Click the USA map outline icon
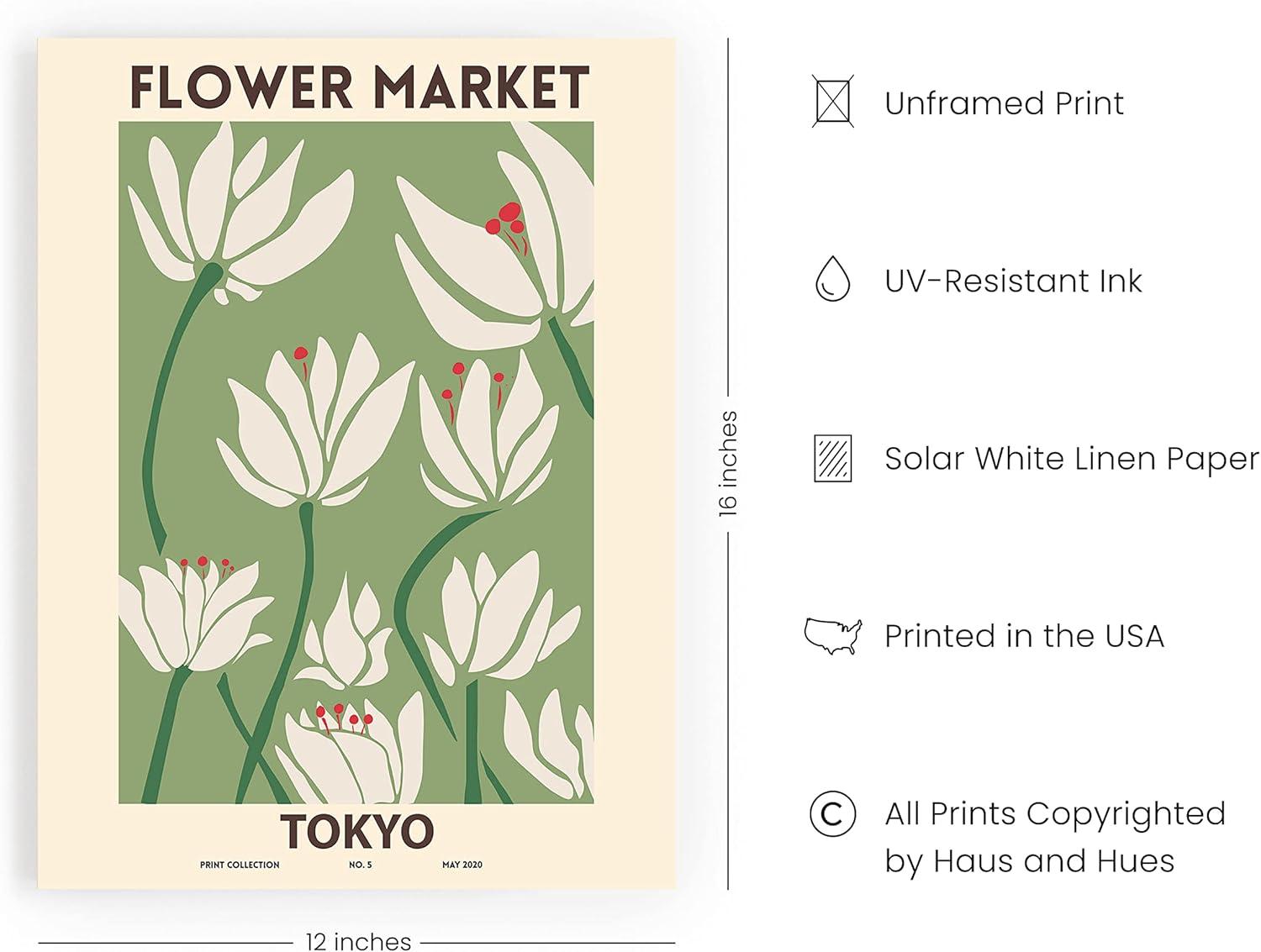The width and height of the screenshot is (1261, 952). pyautogui.click(x=832, y=635)
